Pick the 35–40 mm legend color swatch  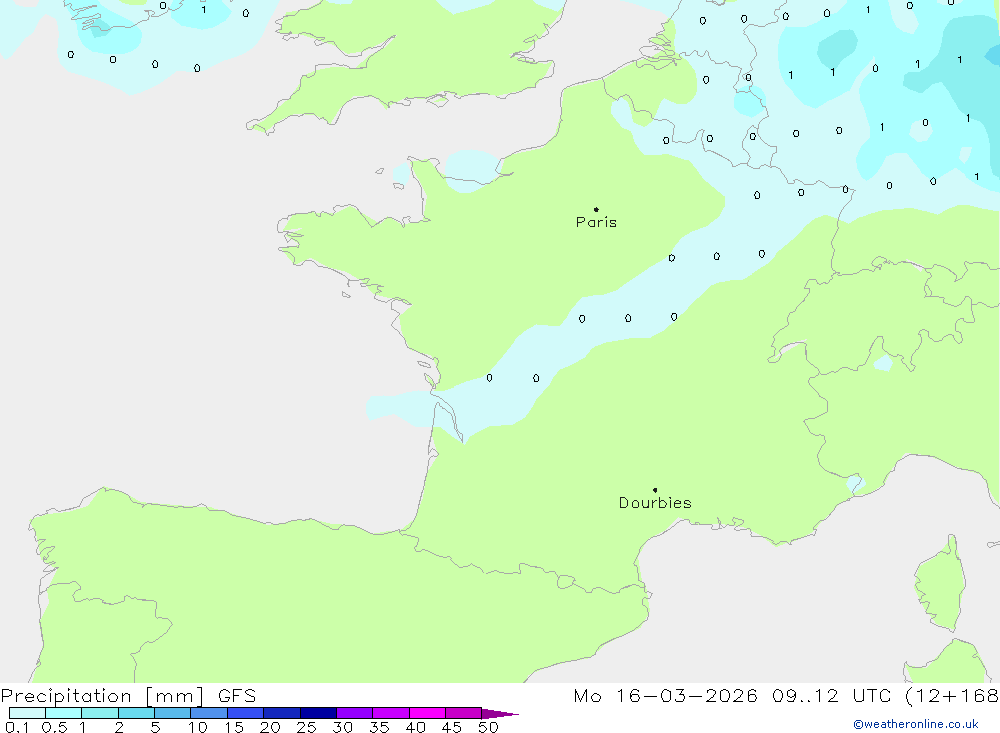391,713
